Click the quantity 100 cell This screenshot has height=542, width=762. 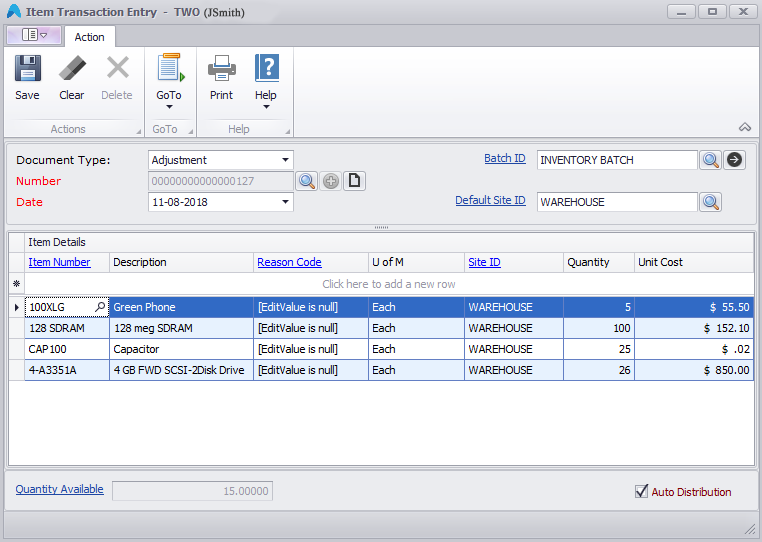pyautogui.click(x=599, y=328)
